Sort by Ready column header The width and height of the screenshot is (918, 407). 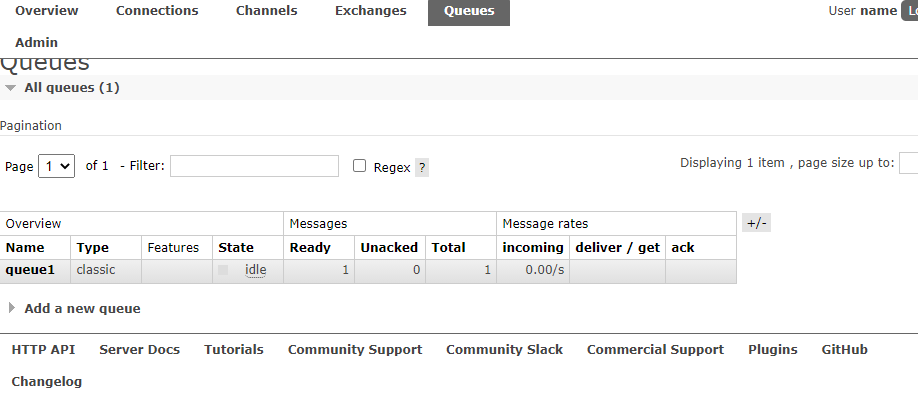310,248
